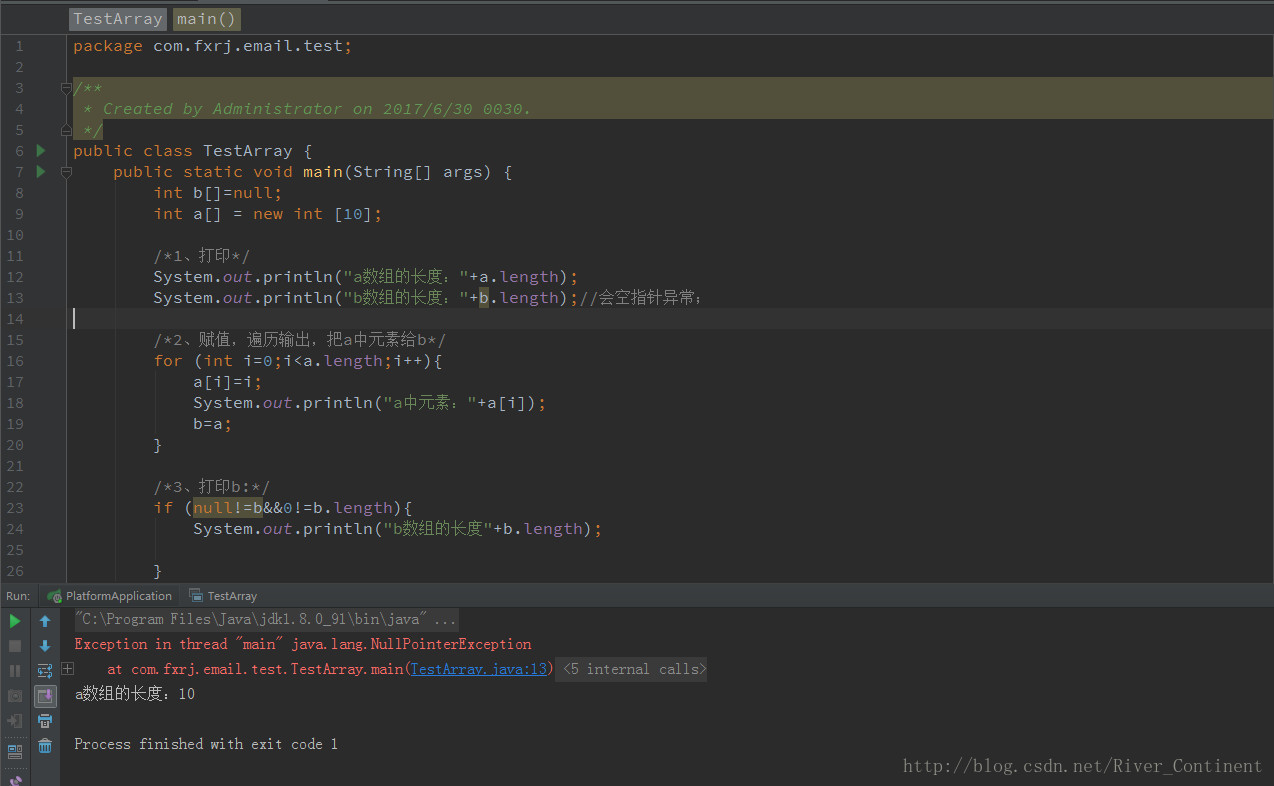Click the Stop process square icon
Viewport: 1274px width, 786px height.
[x=15, y=646]
